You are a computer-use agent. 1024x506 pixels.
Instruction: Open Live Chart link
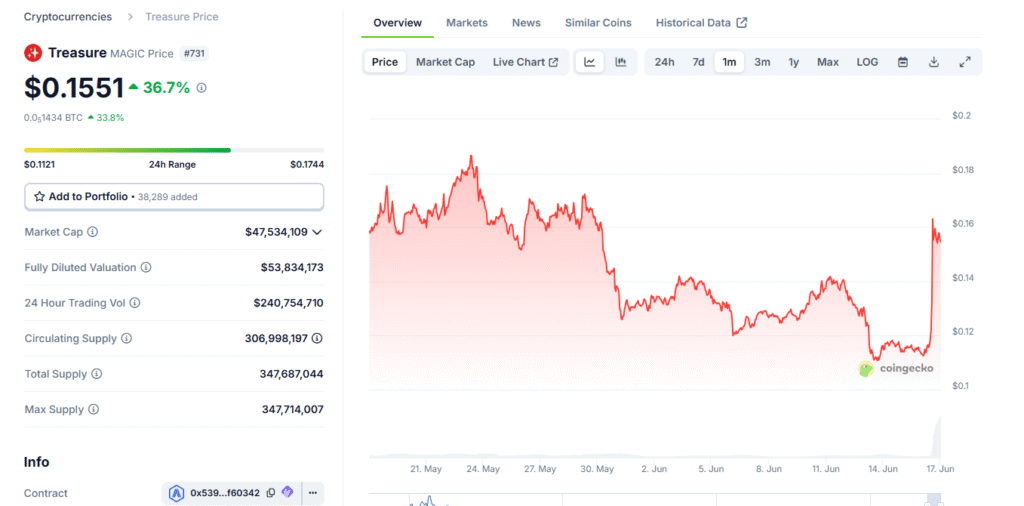coord(525,62)
